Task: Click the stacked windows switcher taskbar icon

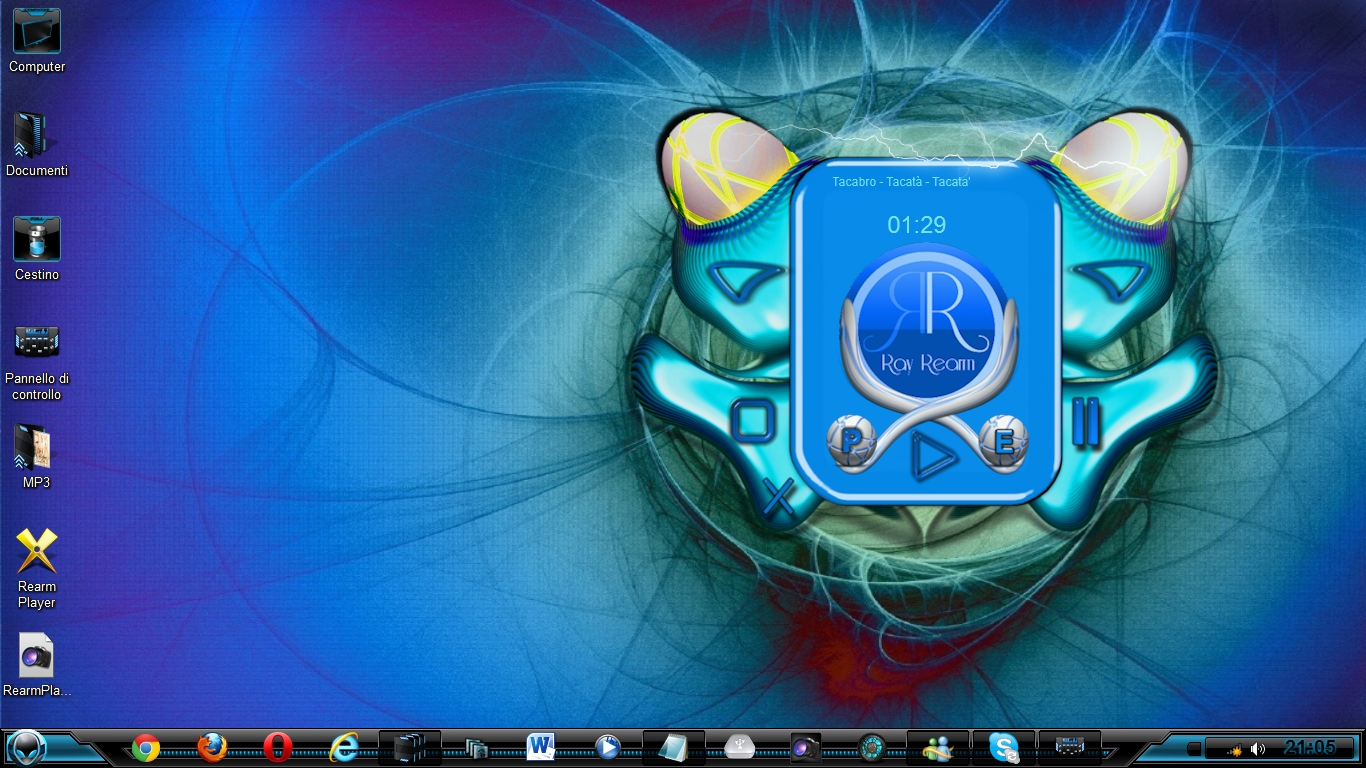Action: pyautogui.click(x=476, y=747)
